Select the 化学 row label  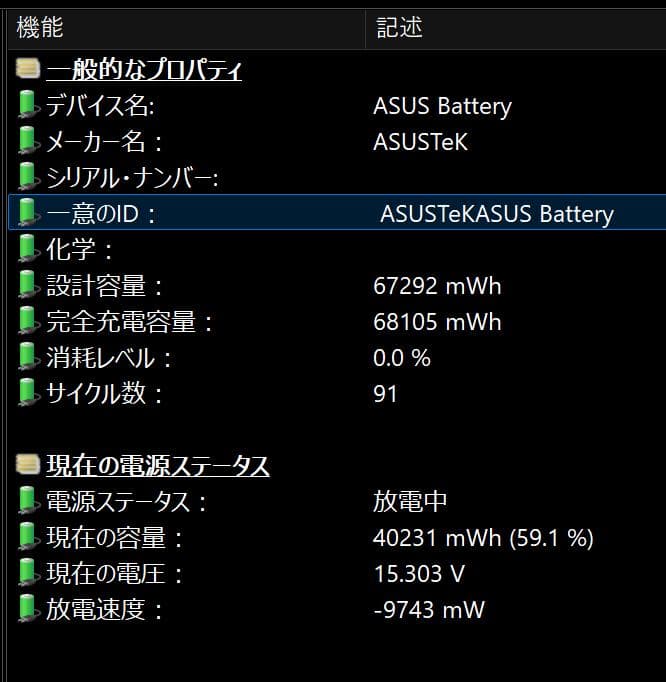[x=79, y=250]
